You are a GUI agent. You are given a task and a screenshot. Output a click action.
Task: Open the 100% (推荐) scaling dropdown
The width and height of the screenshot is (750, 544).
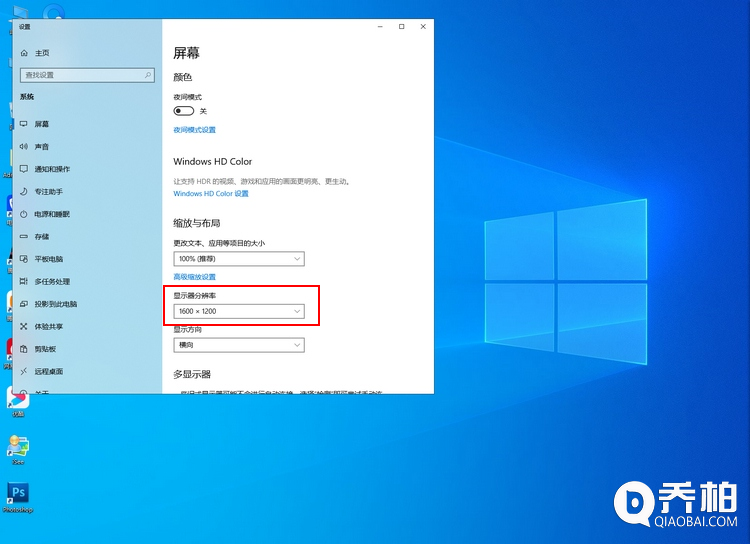click(239, 259)
